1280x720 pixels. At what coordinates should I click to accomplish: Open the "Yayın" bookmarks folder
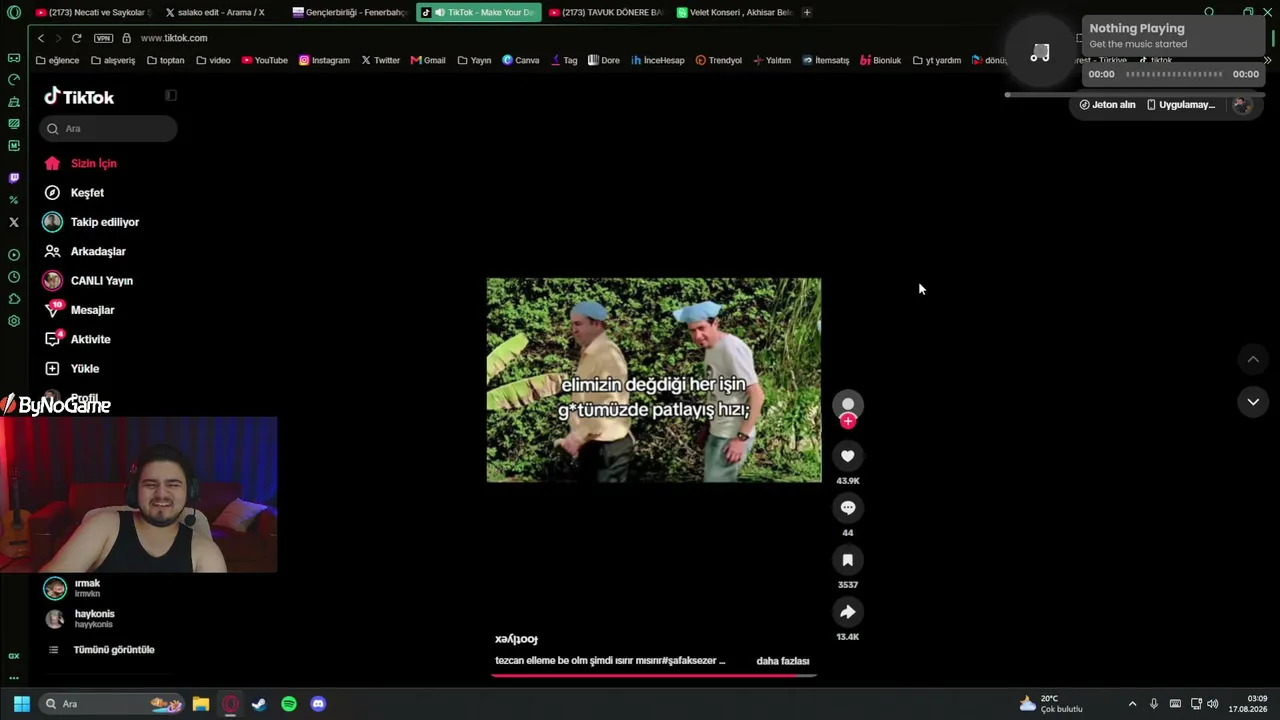(474, 60)
